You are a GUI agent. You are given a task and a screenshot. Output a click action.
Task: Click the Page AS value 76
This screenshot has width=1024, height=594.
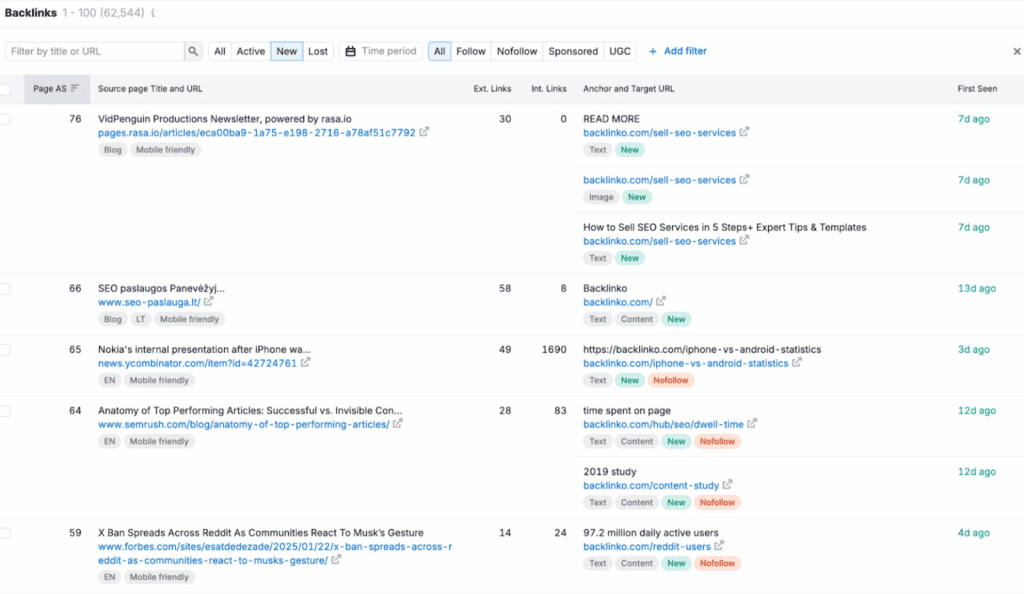click(x=75, y=119)
